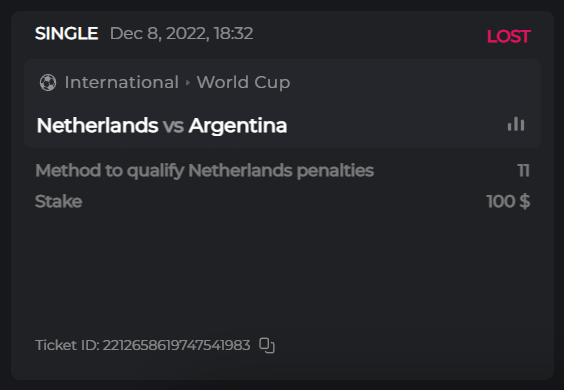Image resolution: width=564 pixels, height=390 pixels.
Task: Open match statistics bar chart icon
Action: [516, 124]
